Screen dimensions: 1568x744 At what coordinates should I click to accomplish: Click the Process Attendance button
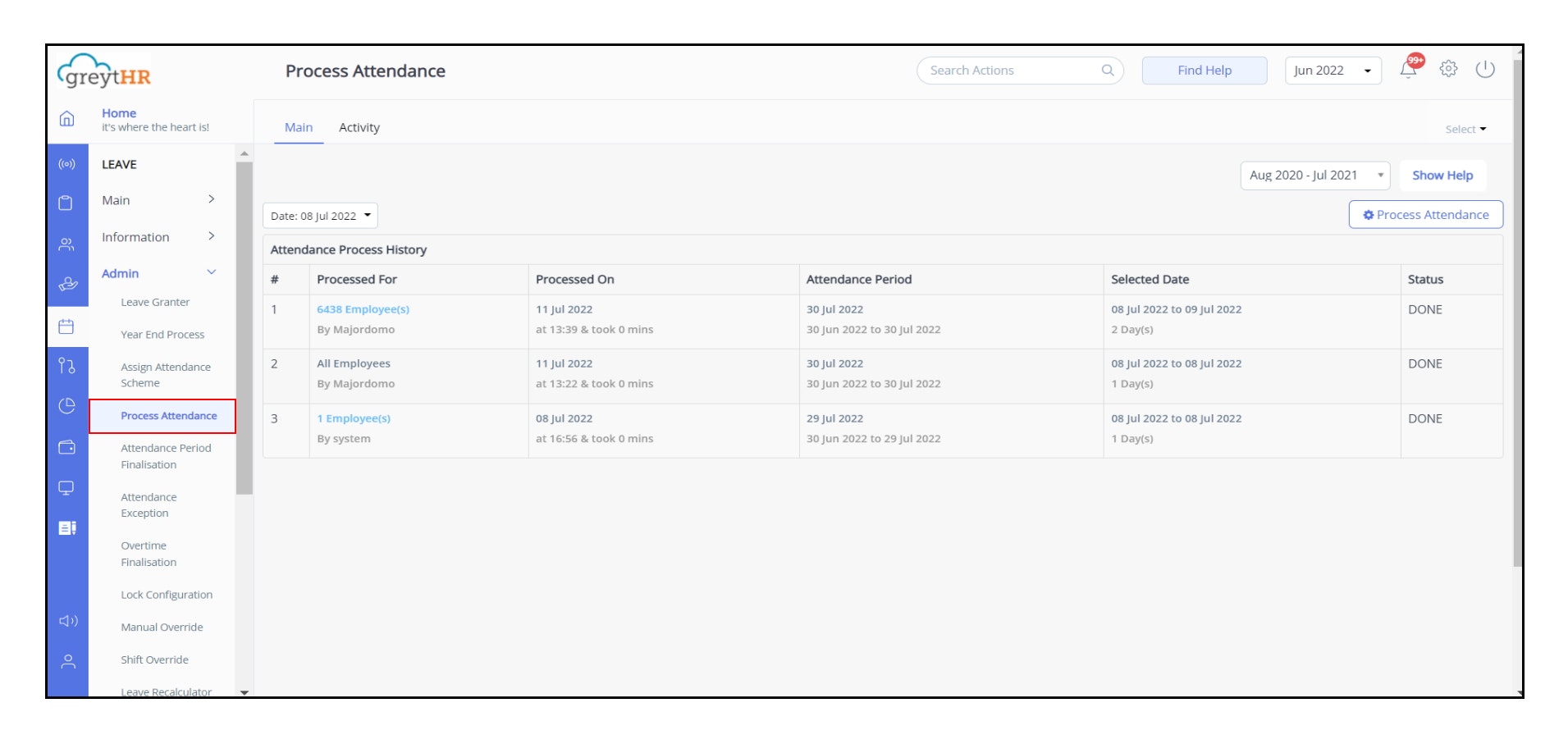pyautogui.click(x=1425, y=215)
